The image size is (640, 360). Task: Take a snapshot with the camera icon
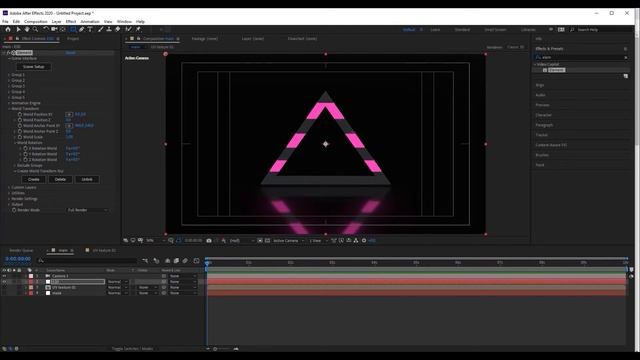click(209, 241)
